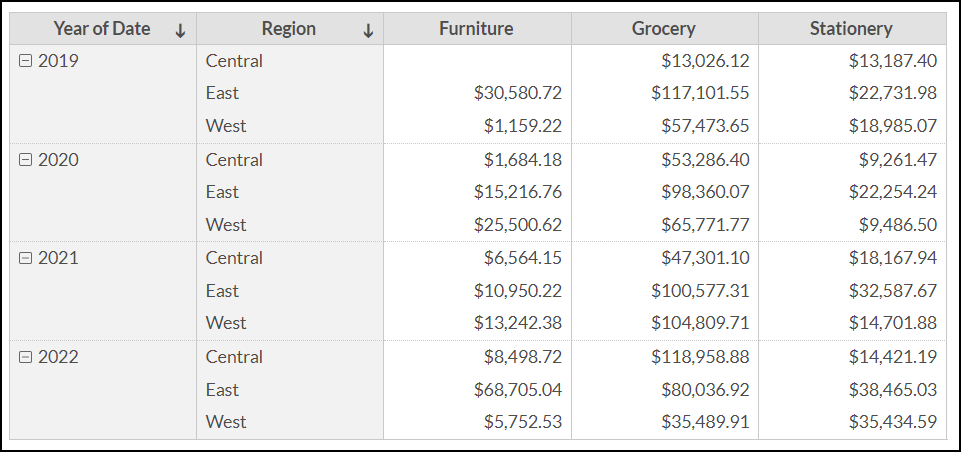The image size is (961, 452).
Task: Click the Year of Date header label
Action: 102,29
